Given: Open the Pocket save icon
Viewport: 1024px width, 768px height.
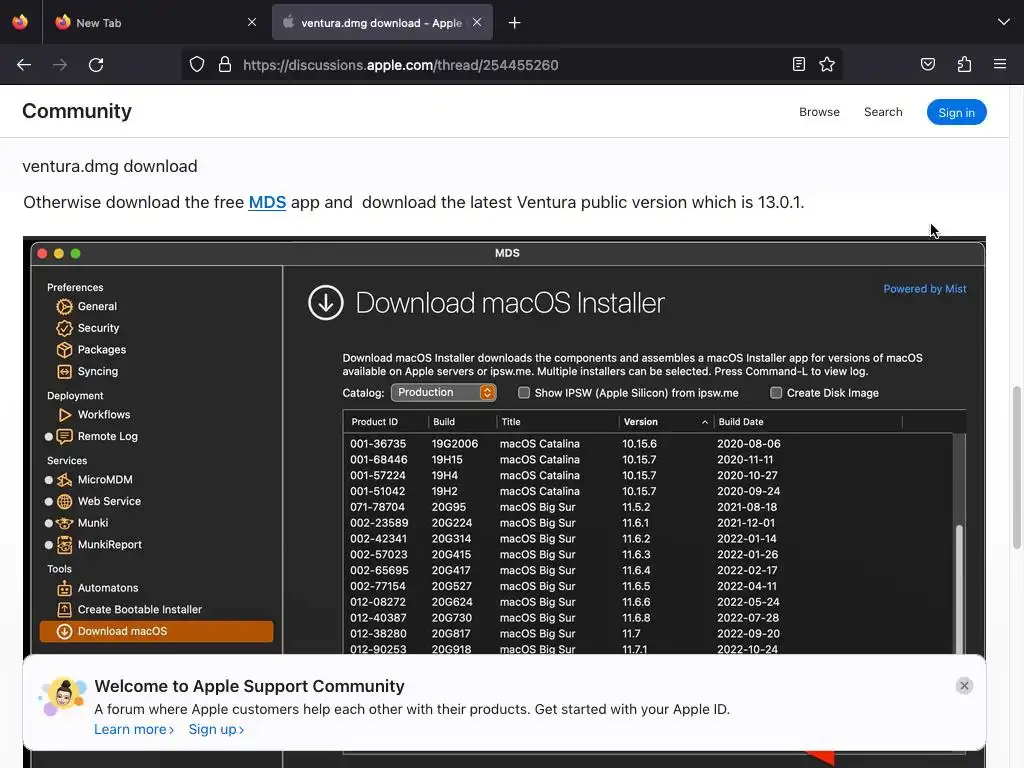Looking at the screenshot, I should point(927,64).
